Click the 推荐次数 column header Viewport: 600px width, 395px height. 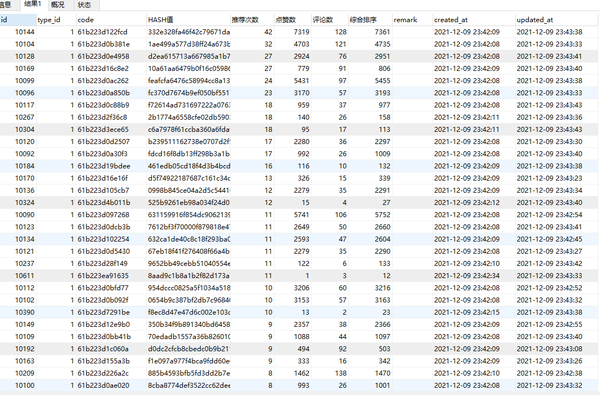coord(252,20)
